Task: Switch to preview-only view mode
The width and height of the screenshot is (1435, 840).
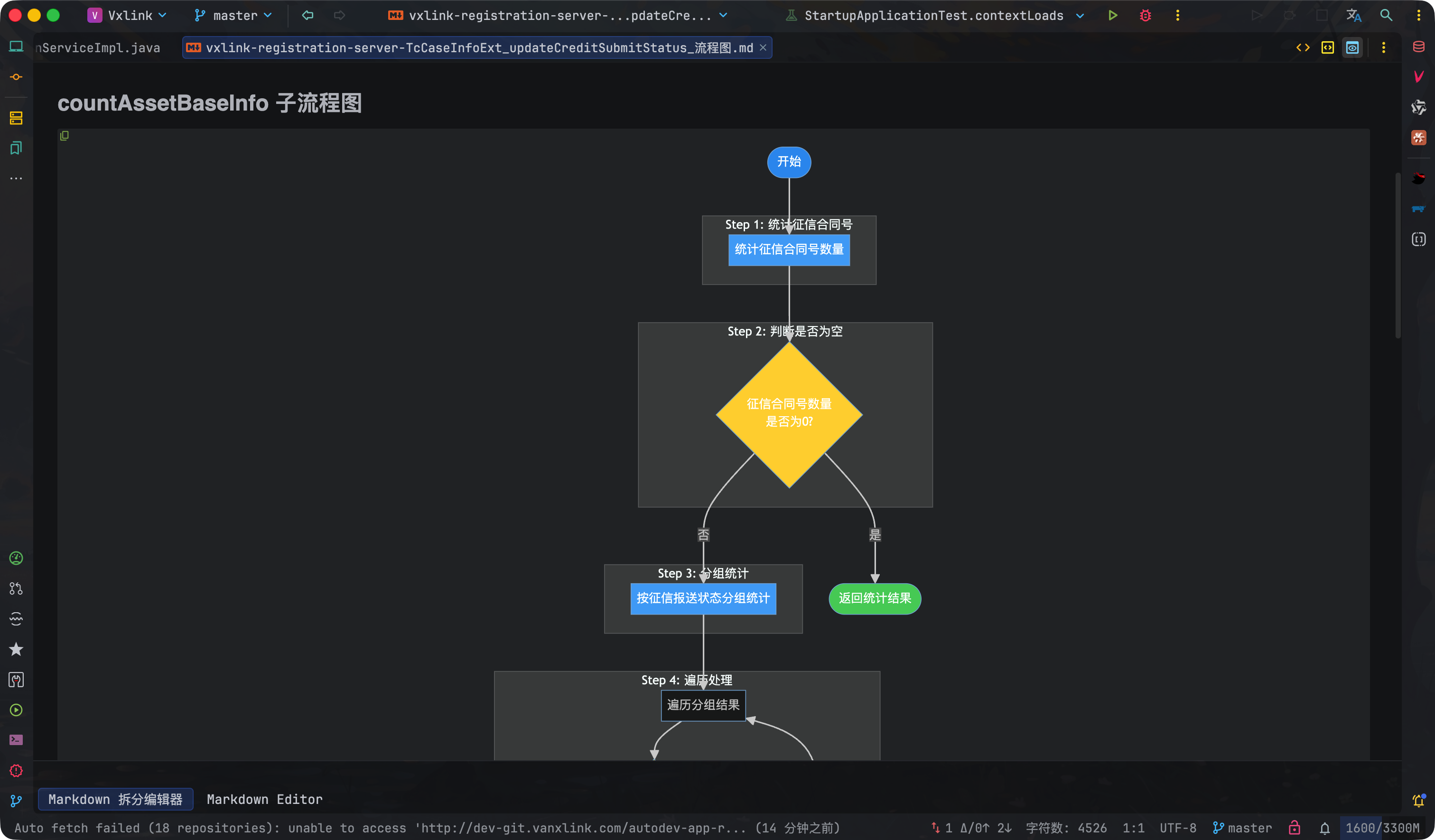Action: [1352, 48]
